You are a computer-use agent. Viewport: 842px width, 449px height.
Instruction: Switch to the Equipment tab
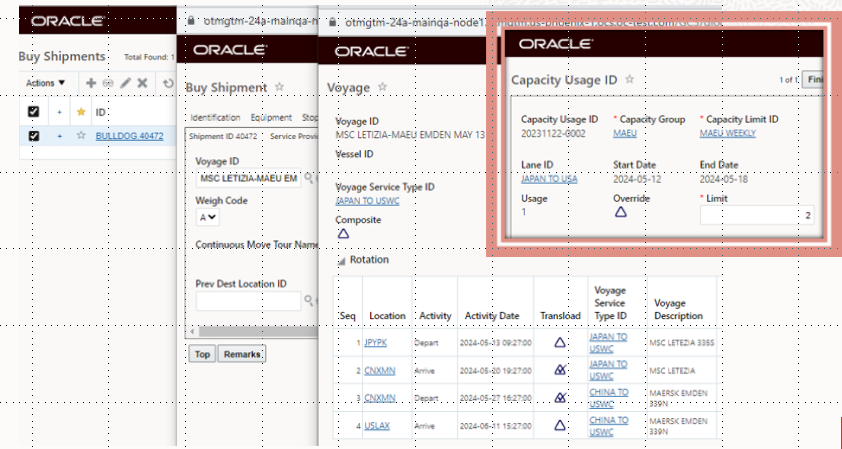(x=271, y=118)
